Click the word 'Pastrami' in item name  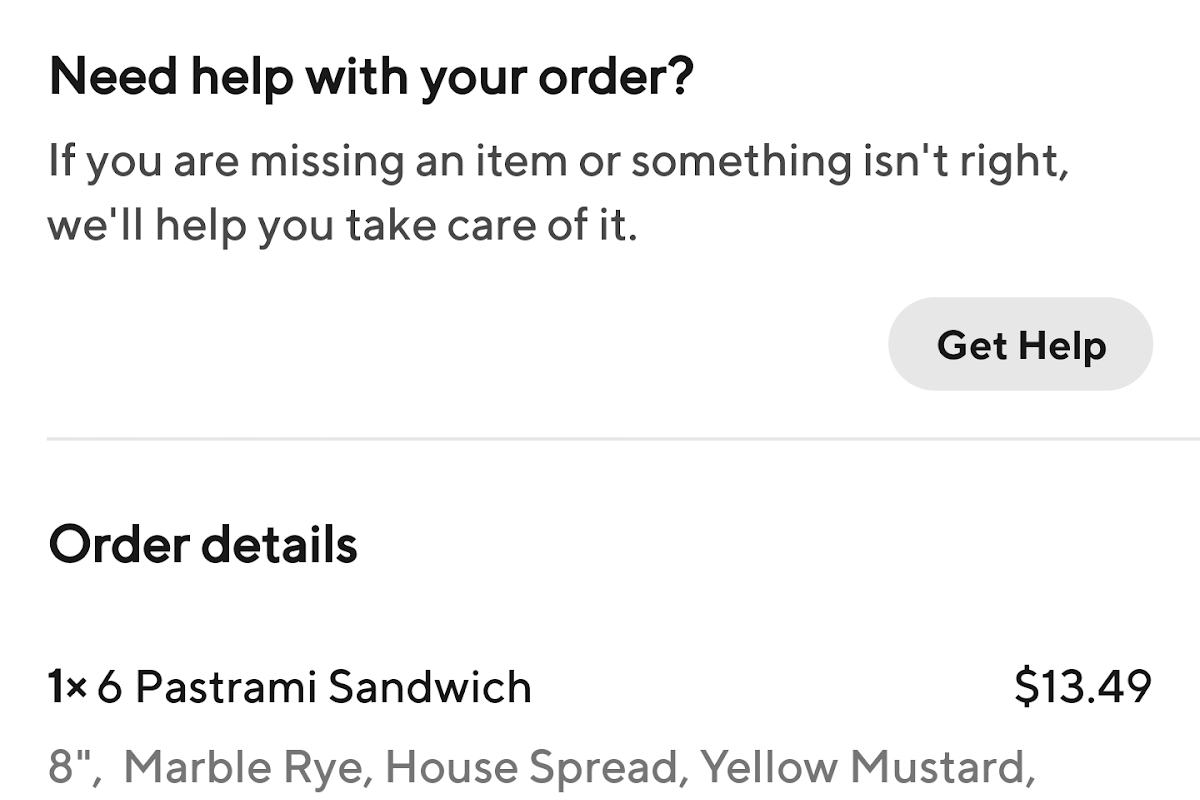[x=226, y=687]
